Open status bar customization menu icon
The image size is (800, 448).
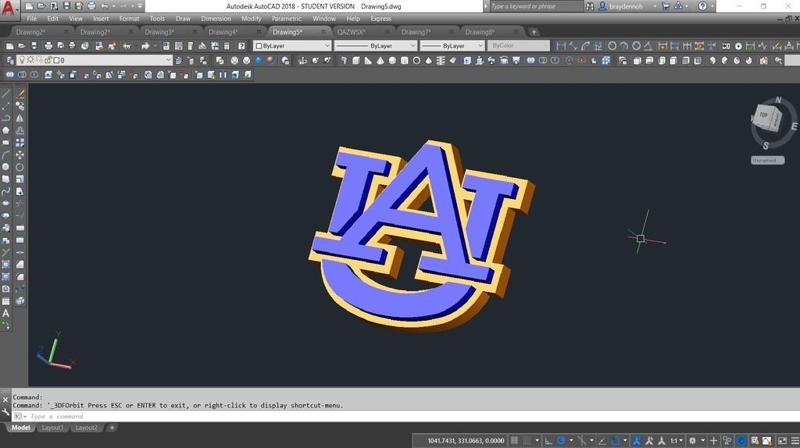(794, 440)
